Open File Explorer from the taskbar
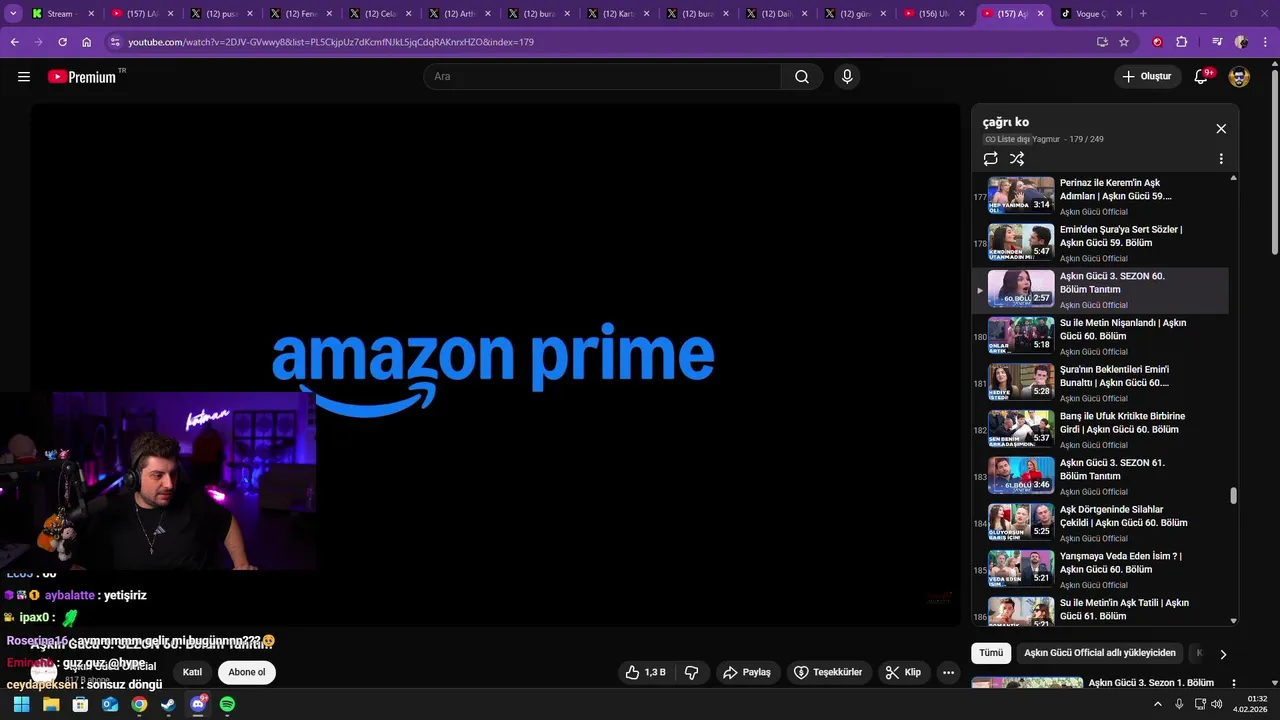Screen dimensions: 1280x720 tap(51, 704)
